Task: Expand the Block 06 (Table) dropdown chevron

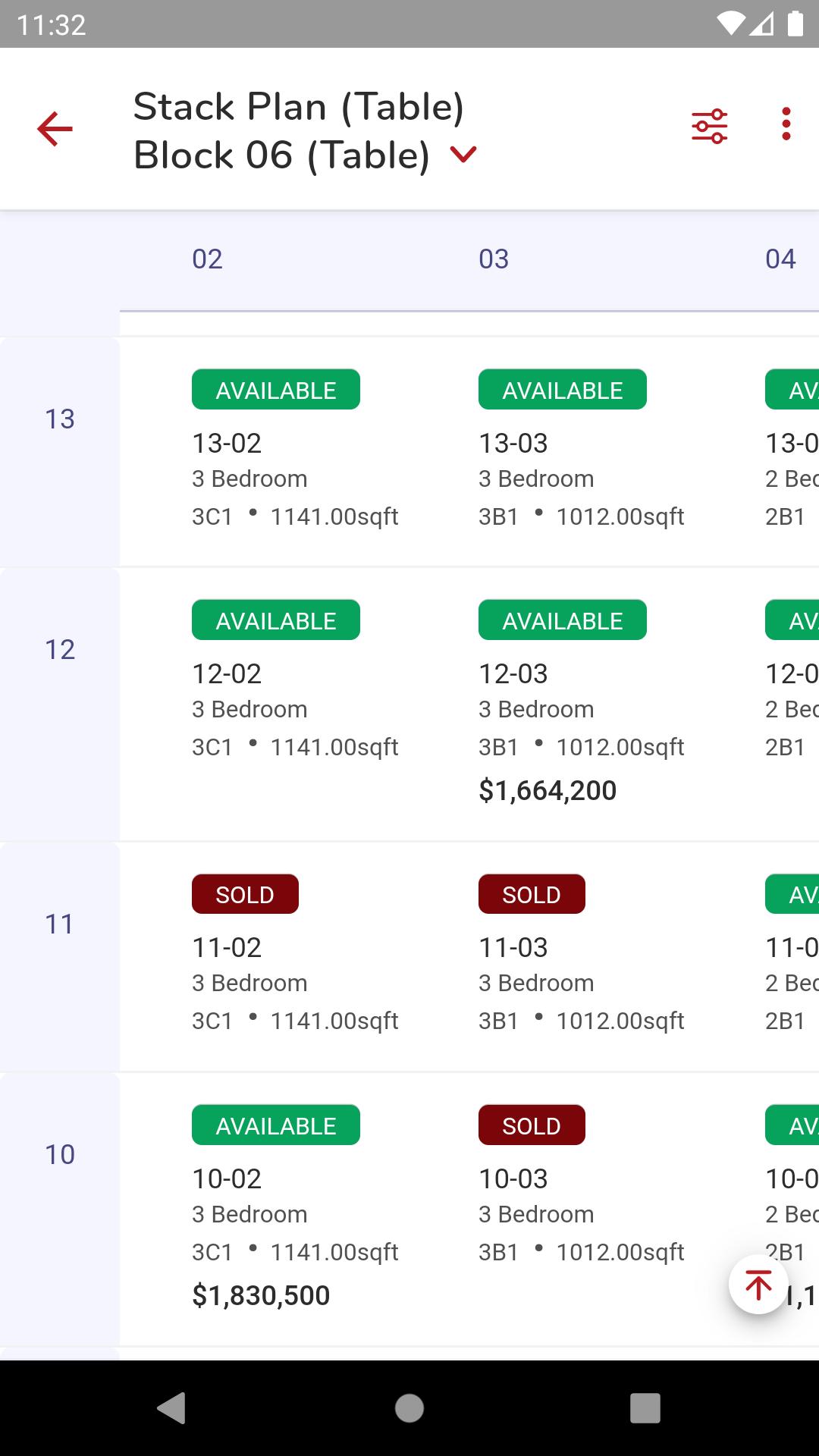Action: click(463, 155)
